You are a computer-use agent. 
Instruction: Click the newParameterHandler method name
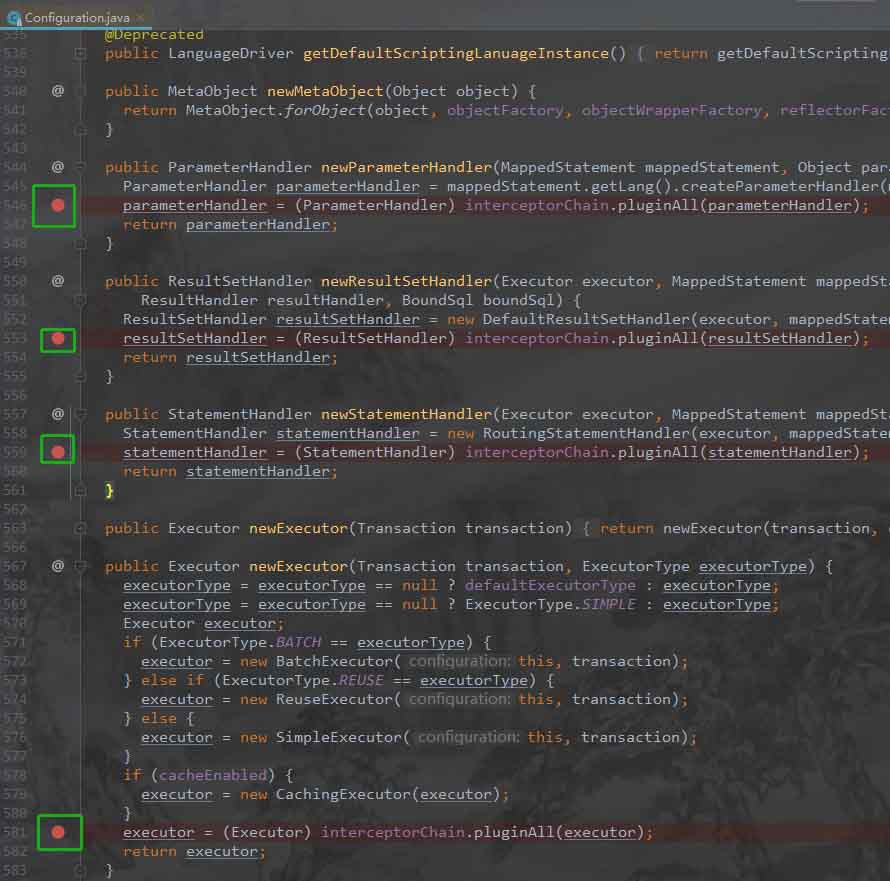coord(406,167)
